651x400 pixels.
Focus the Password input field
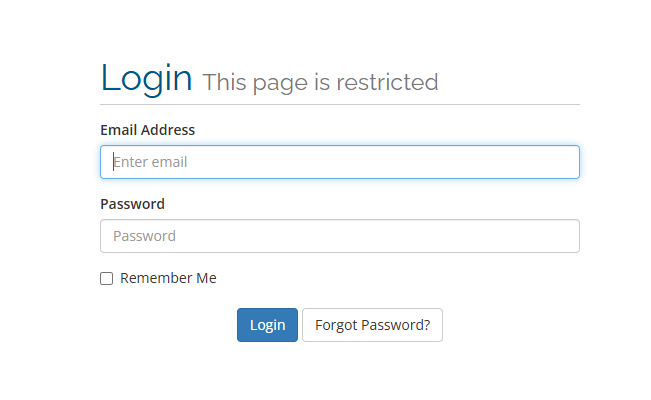coord(340,236)
